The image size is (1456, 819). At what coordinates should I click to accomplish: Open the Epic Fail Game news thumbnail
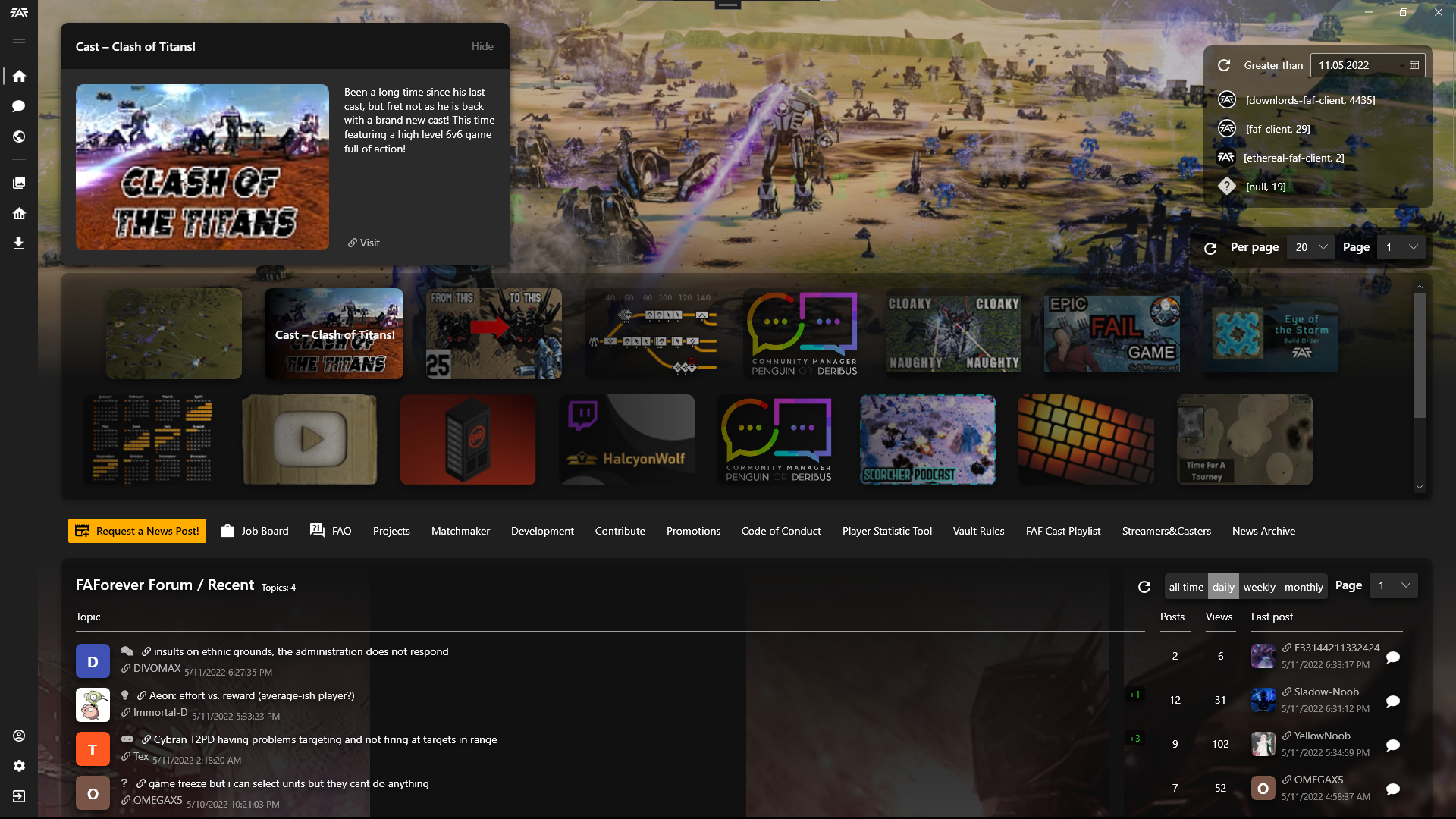point(1112,334)
